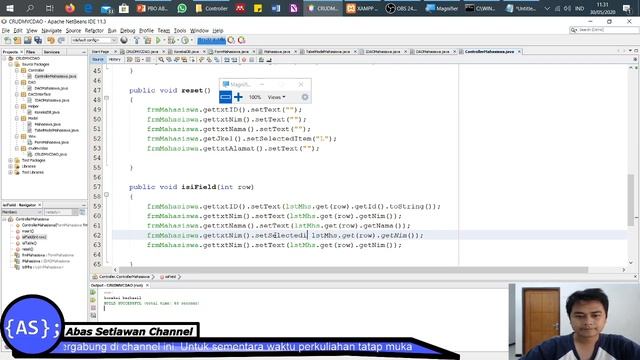
Task: Close the Output panel tab
Action: (147, 285)
